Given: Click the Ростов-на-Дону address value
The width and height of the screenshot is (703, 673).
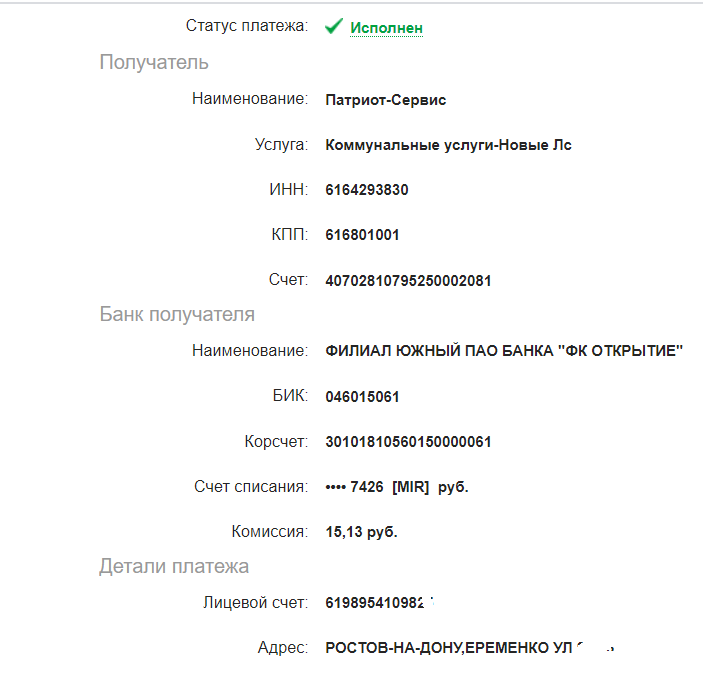Looking at the screenshot, I should point(469,648).
